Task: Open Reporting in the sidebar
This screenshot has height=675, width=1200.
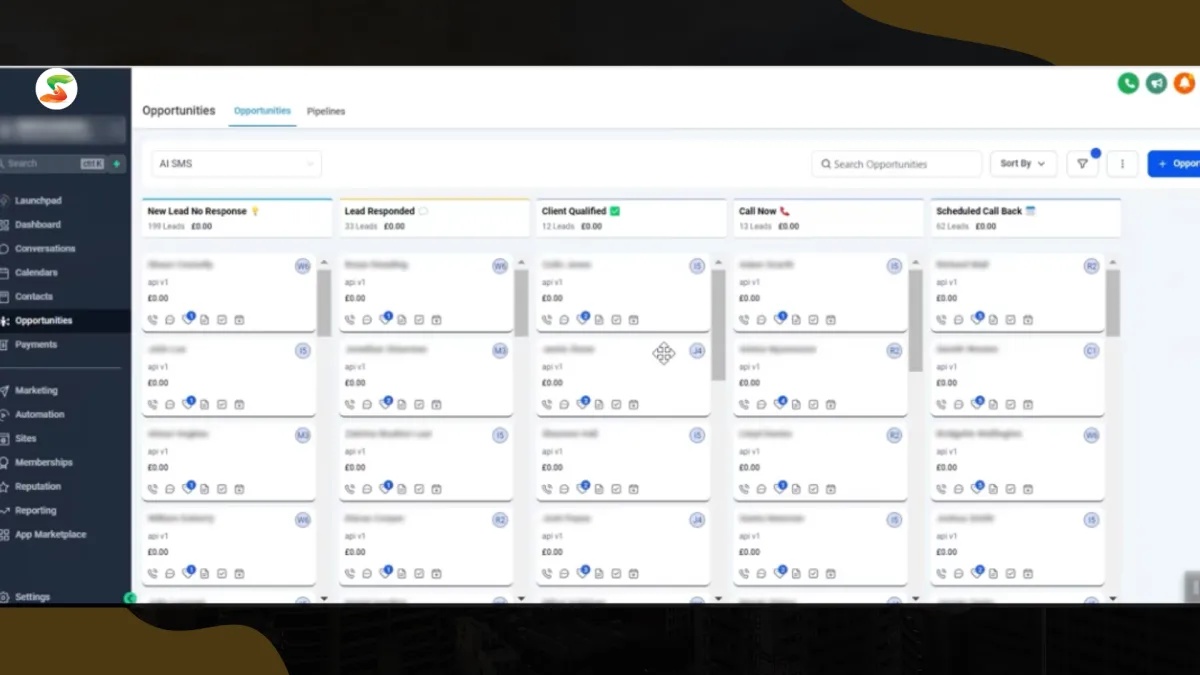Action: (x=35, y=511)
